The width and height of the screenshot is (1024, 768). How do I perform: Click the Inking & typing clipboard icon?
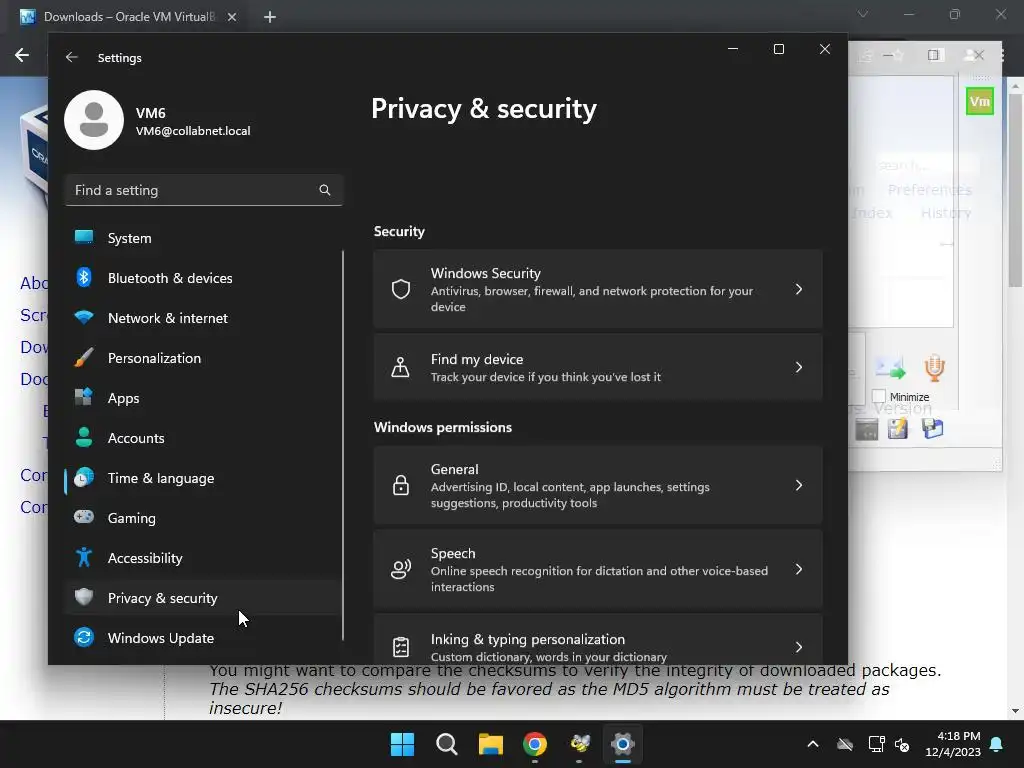coord(401,647)
